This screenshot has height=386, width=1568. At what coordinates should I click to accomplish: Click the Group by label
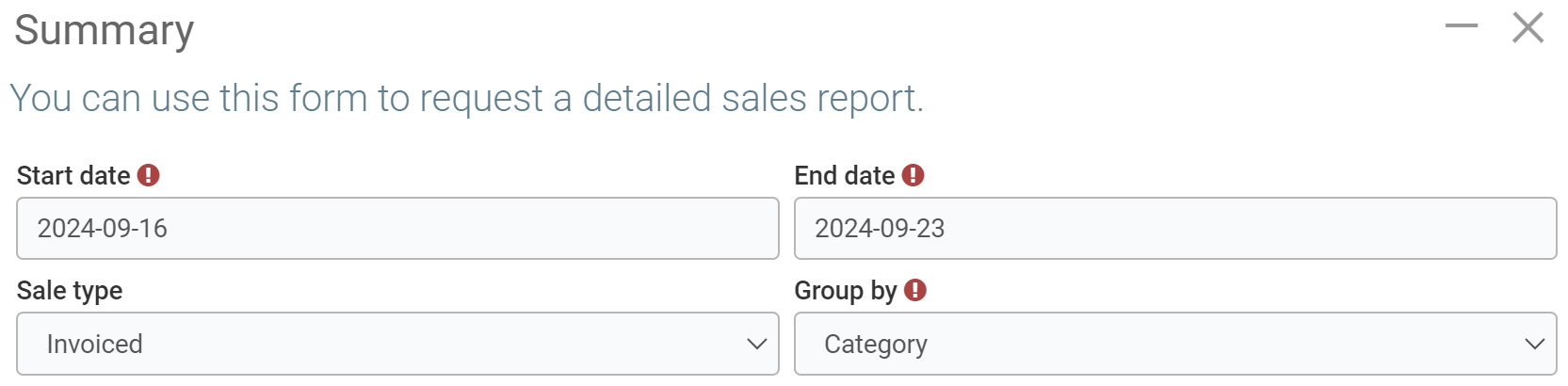[x=845, y=291]
